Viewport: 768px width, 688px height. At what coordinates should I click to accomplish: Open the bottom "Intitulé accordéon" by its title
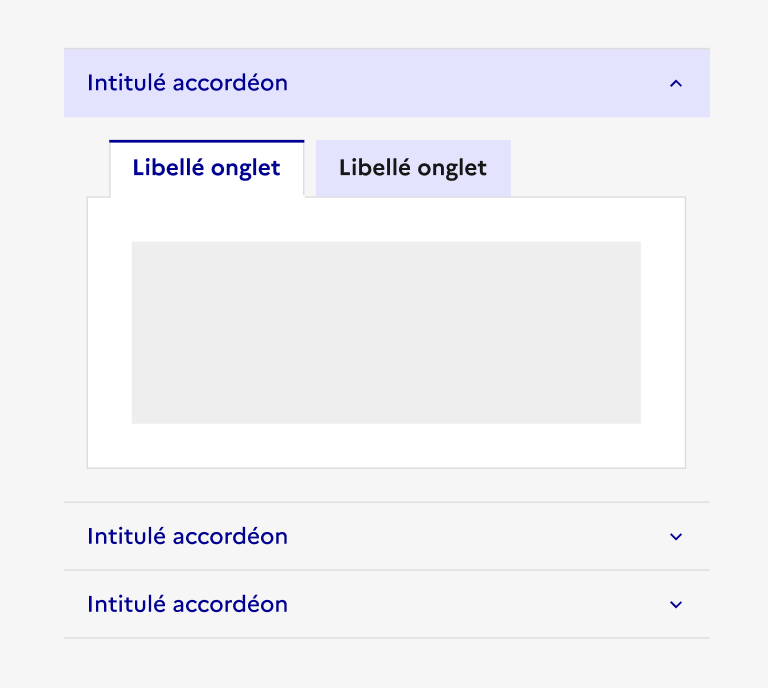click(187, 604)
